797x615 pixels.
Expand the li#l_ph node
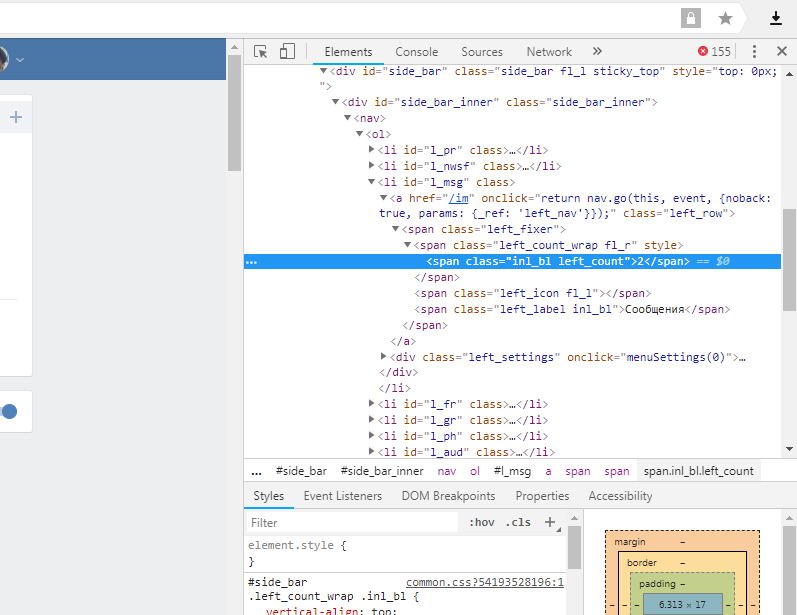pyautogui.click(x=372, y=435)
